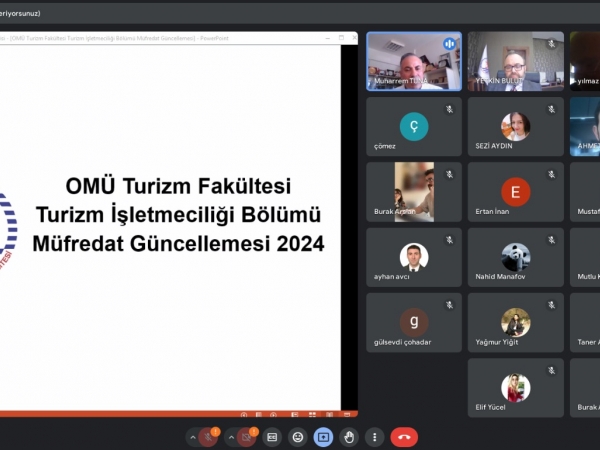Close the shared PowerPoint window
Viewport: 600px width, 450px height.
[x=354, y=38]
